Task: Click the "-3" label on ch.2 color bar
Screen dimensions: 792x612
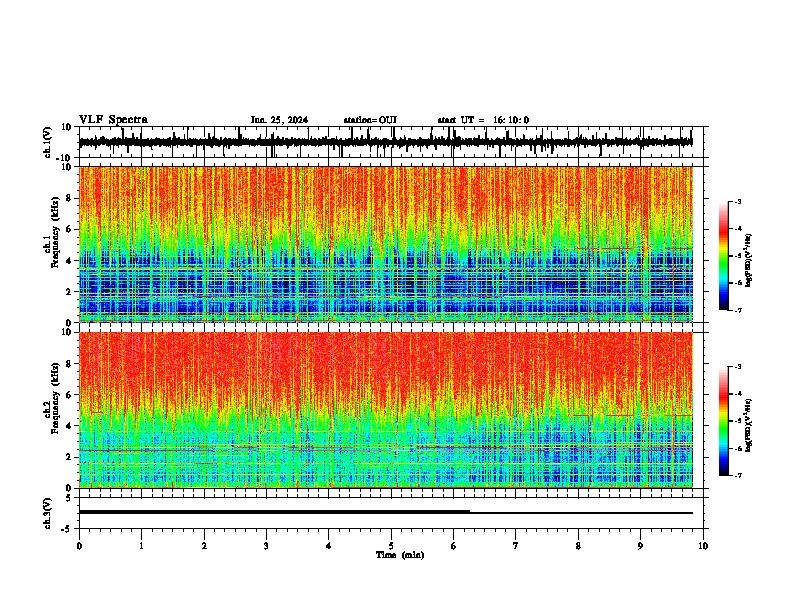Action: [738, 367]
